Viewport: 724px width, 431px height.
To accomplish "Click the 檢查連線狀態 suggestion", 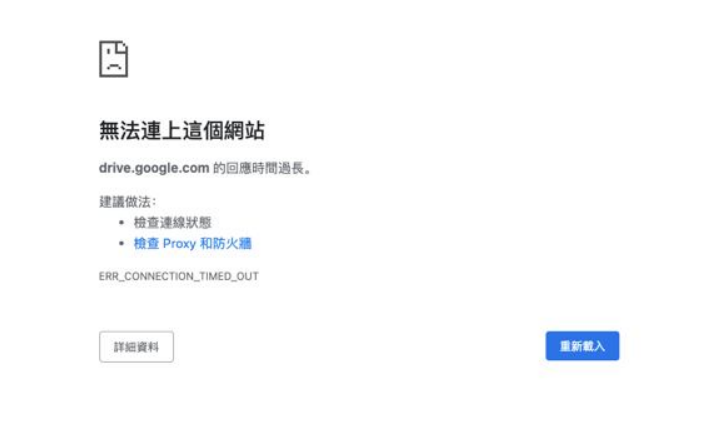I will click(173, 223).
